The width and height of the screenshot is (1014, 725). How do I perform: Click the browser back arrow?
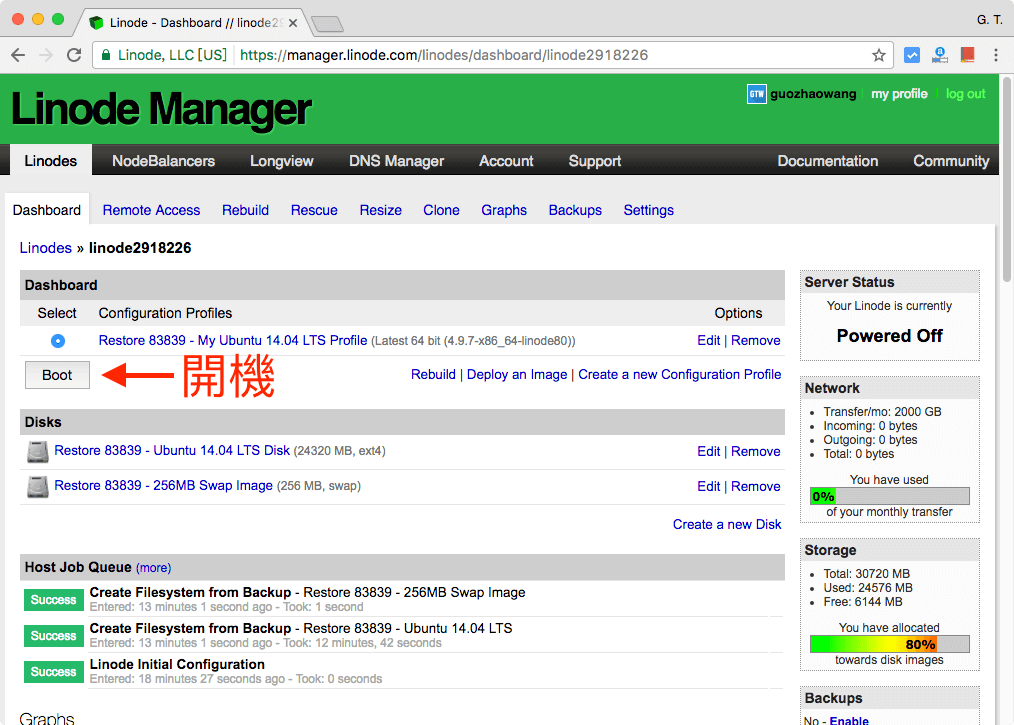[18, 55]
